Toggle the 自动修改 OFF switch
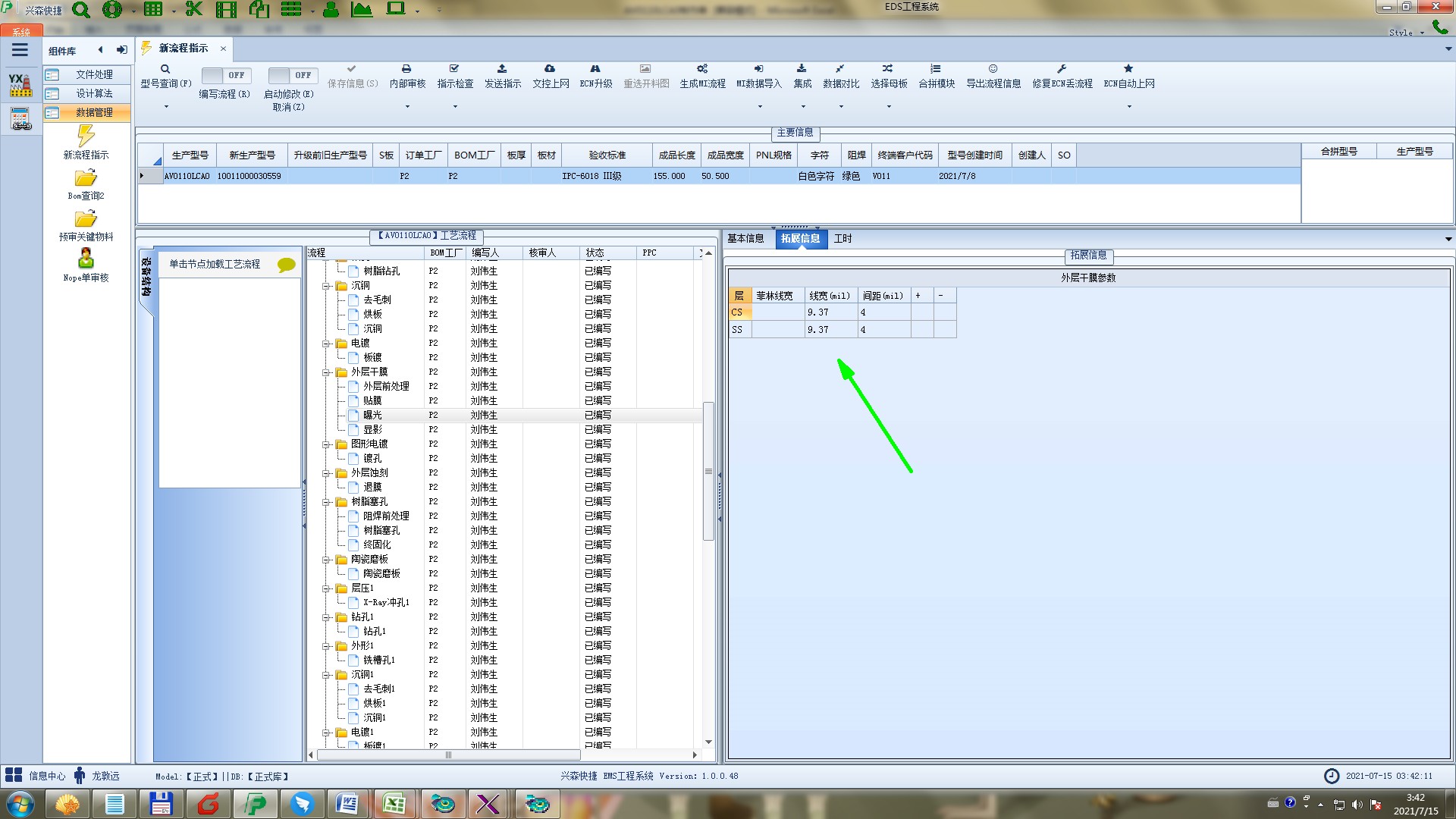 tap(292, 75)
